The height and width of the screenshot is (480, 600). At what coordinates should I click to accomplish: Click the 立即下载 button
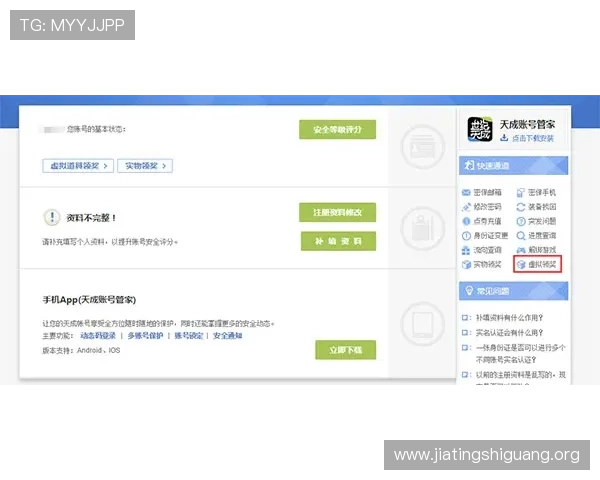346,350
